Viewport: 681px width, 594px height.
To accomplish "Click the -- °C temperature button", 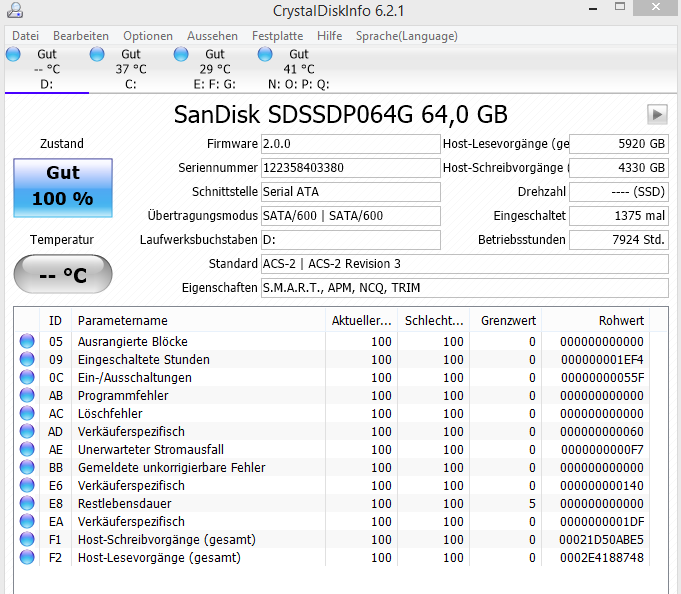I will [63, 274].
